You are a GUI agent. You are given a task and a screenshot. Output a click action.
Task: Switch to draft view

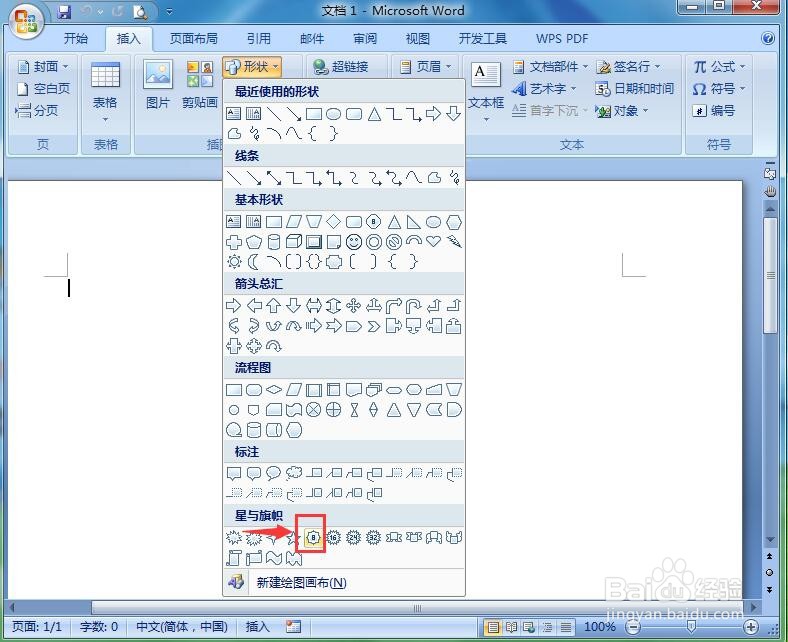[x=565, y=627]
